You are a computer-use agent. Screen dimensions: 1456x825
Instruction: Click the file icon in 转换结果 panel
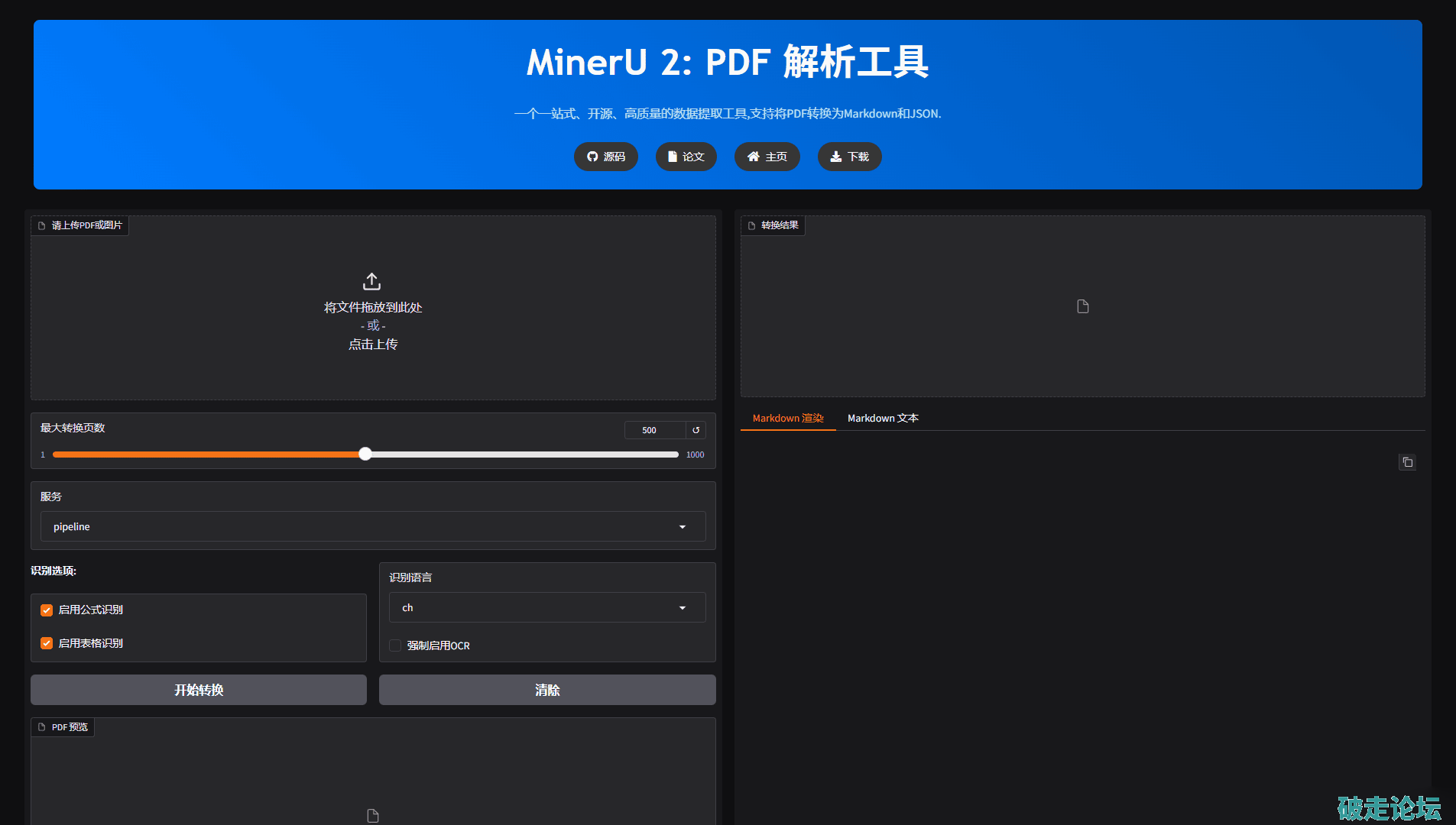click(1082, 306)
